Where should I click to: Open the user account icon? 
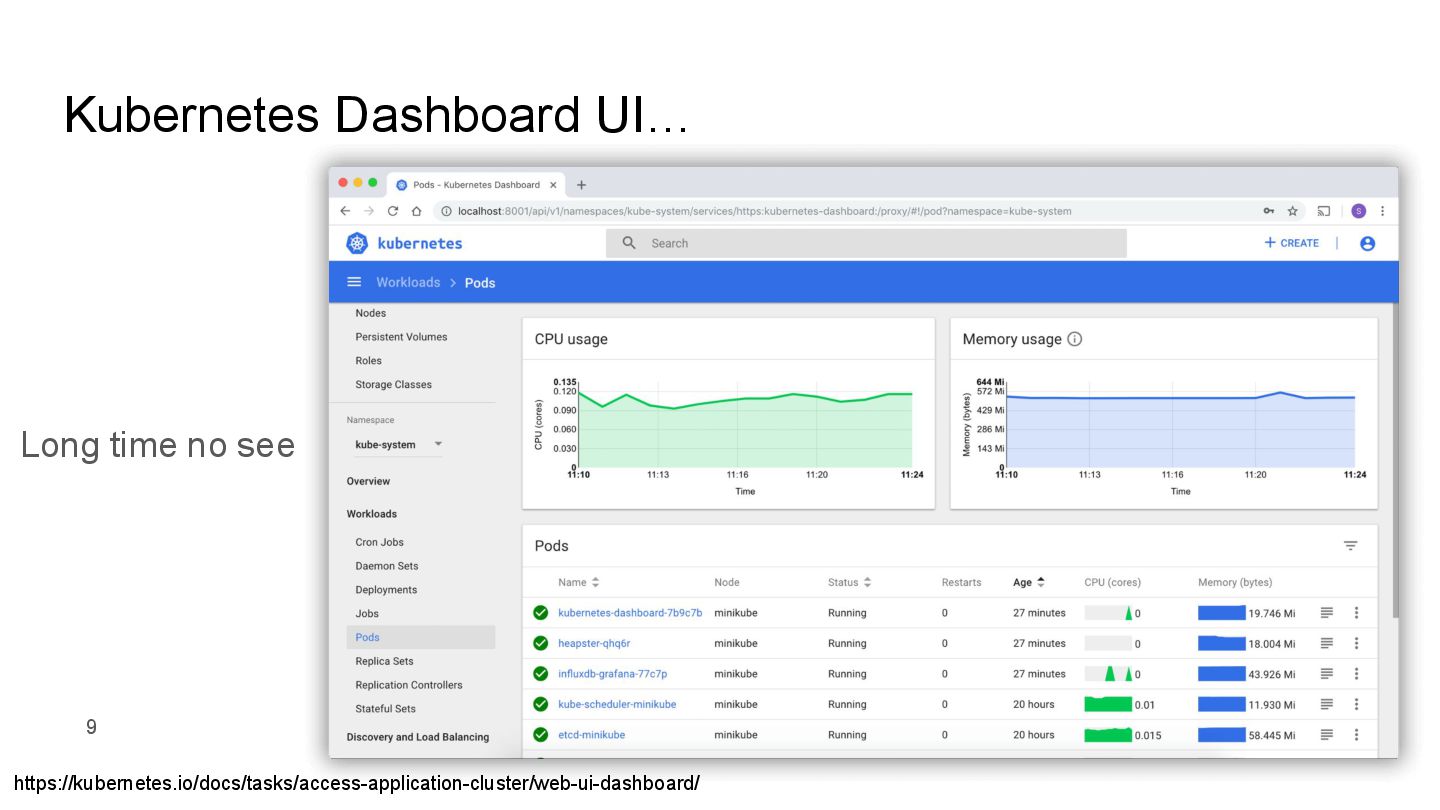click(x=1367, y=243)
